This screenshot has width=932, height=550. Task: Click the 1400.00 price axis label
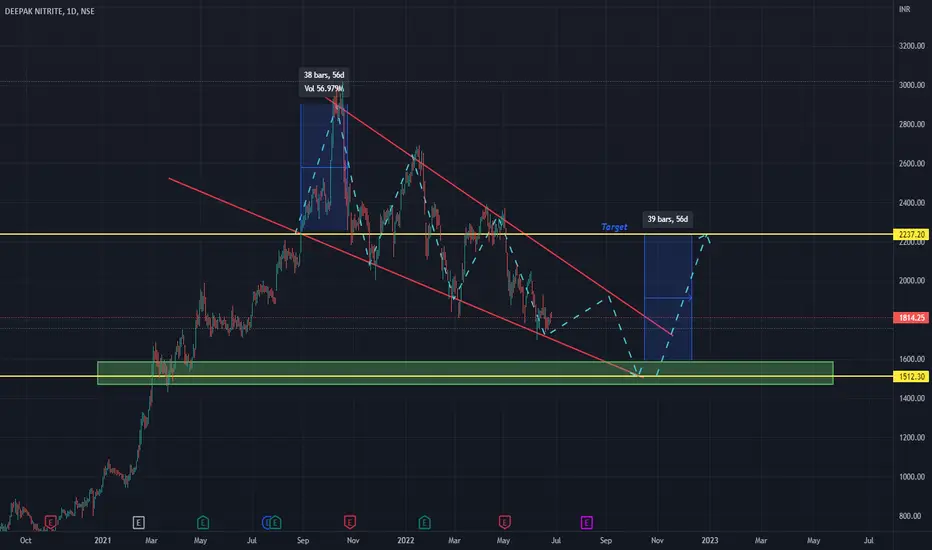912,398
